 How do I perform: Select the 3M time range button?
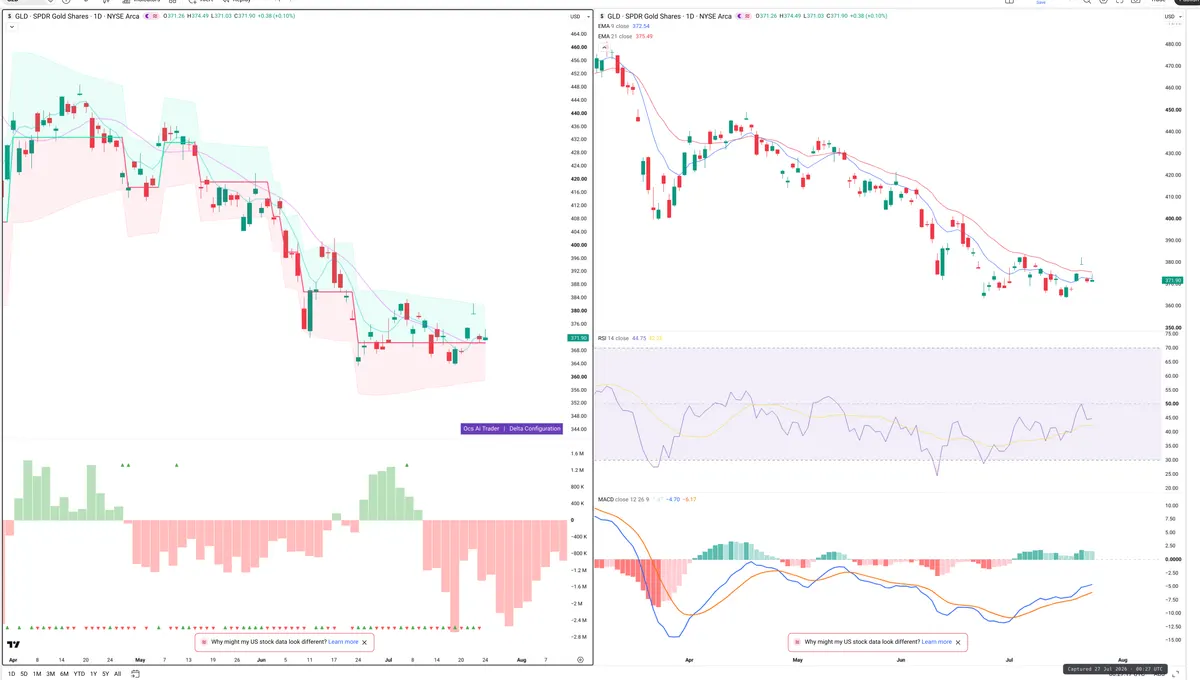click(x=50, y=674)
